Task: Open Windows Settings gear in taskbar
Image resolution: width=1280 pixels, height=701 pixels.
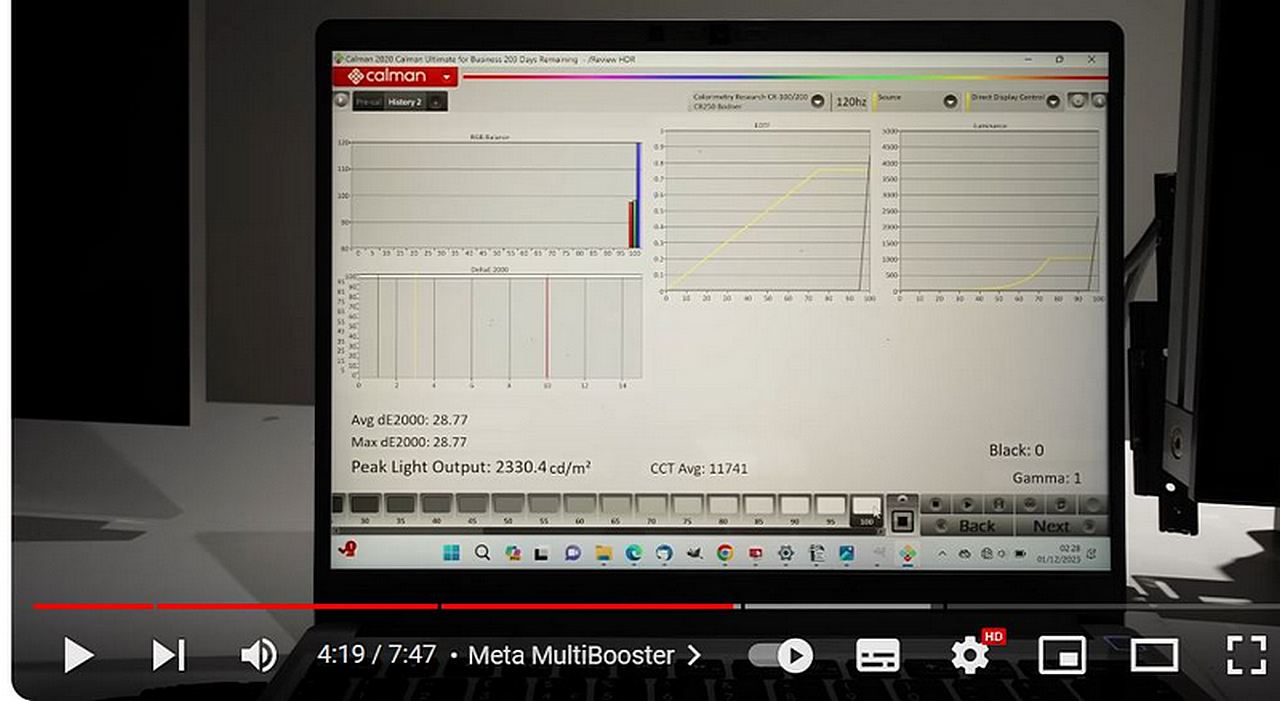Action: coord(786,553)
